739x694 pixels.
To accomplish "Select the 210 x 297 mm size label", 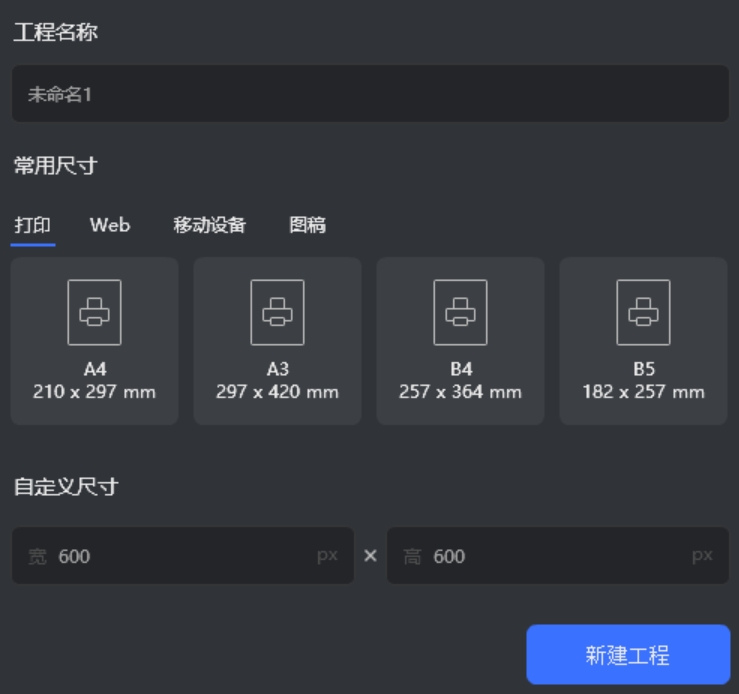I will coord(94,392).
